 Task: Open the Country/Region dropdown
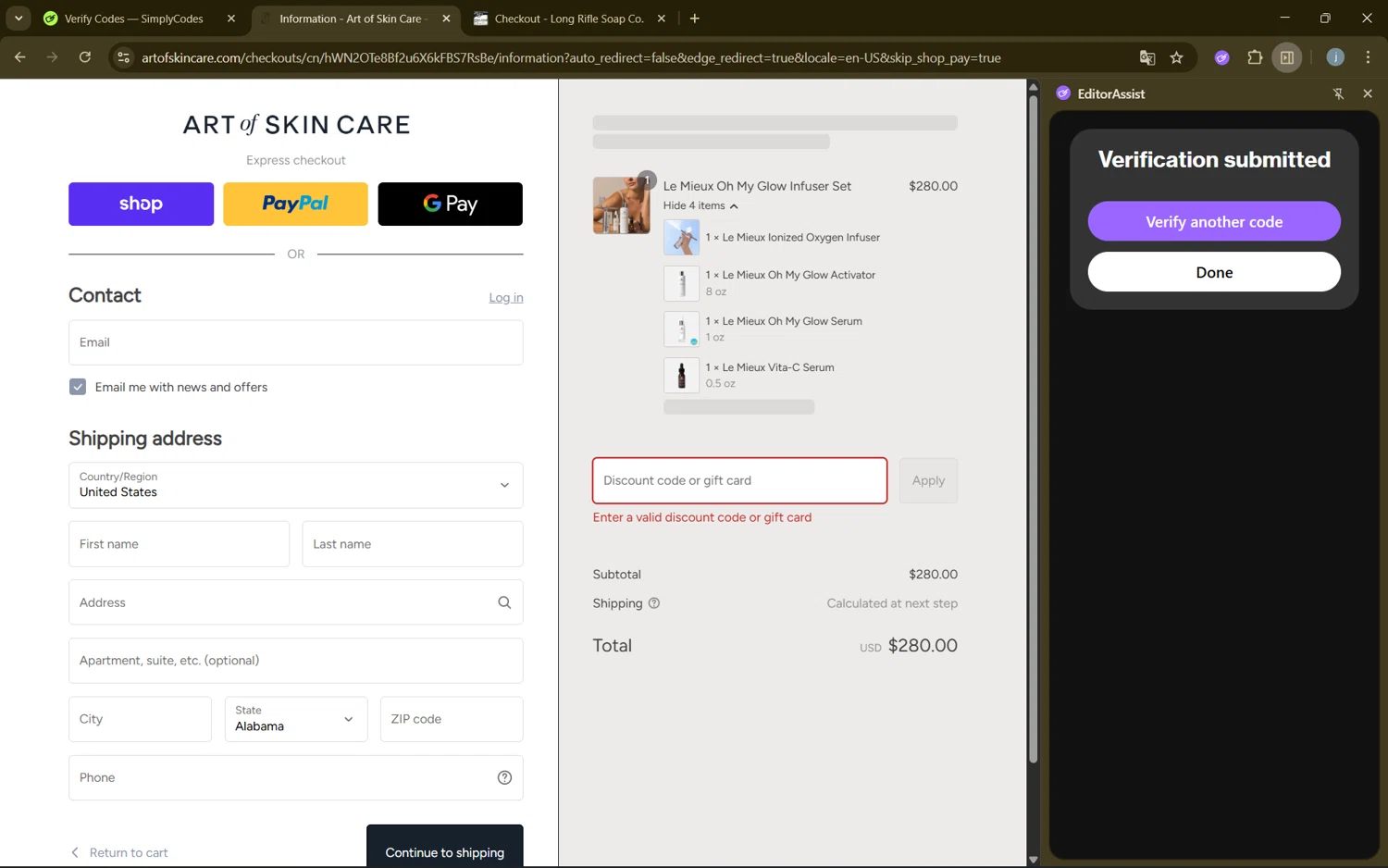click(296, 485)
